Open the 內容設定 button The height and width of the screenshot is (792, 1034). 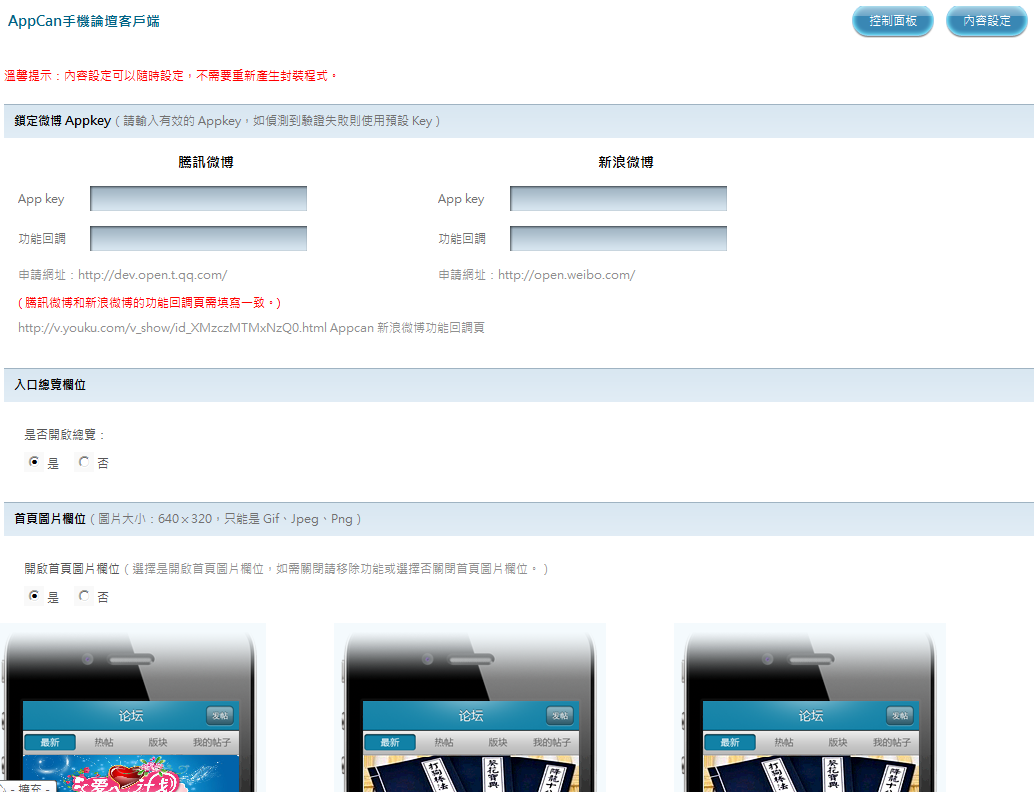pos(987,21)
